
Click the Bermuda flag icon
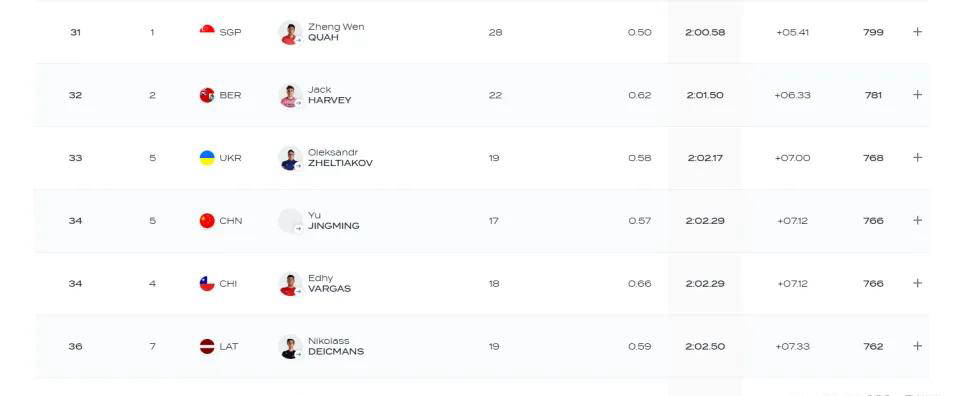coord(207,95)
